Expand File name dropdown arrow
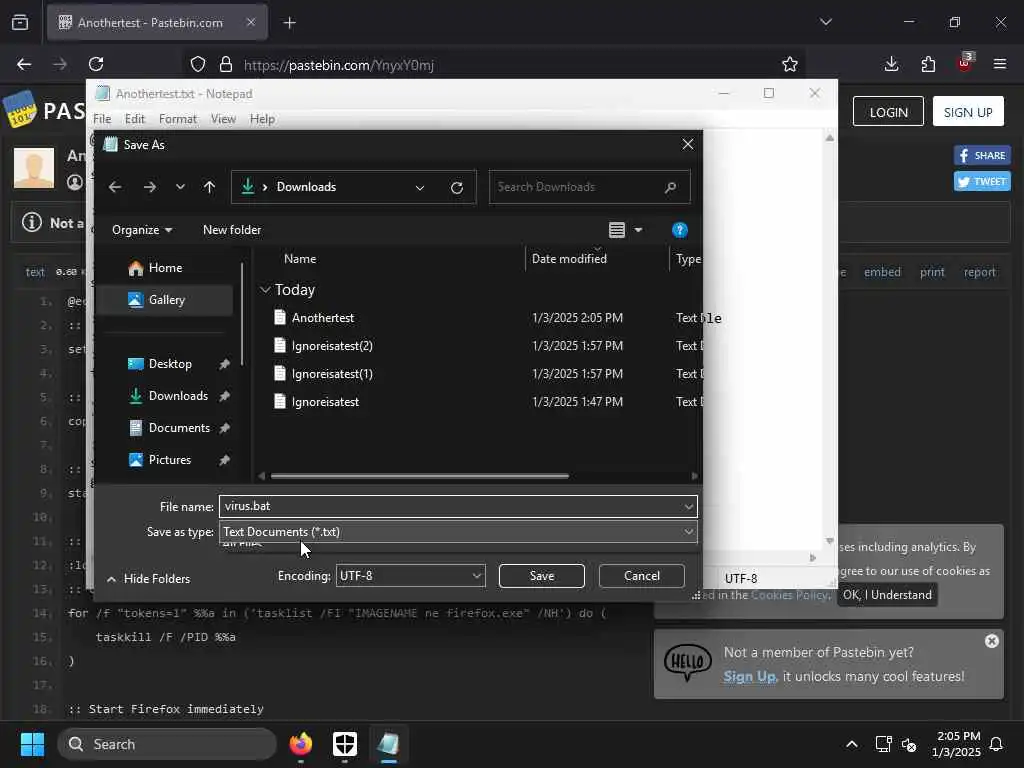The image size is (1024, 768). pos(688,506)
